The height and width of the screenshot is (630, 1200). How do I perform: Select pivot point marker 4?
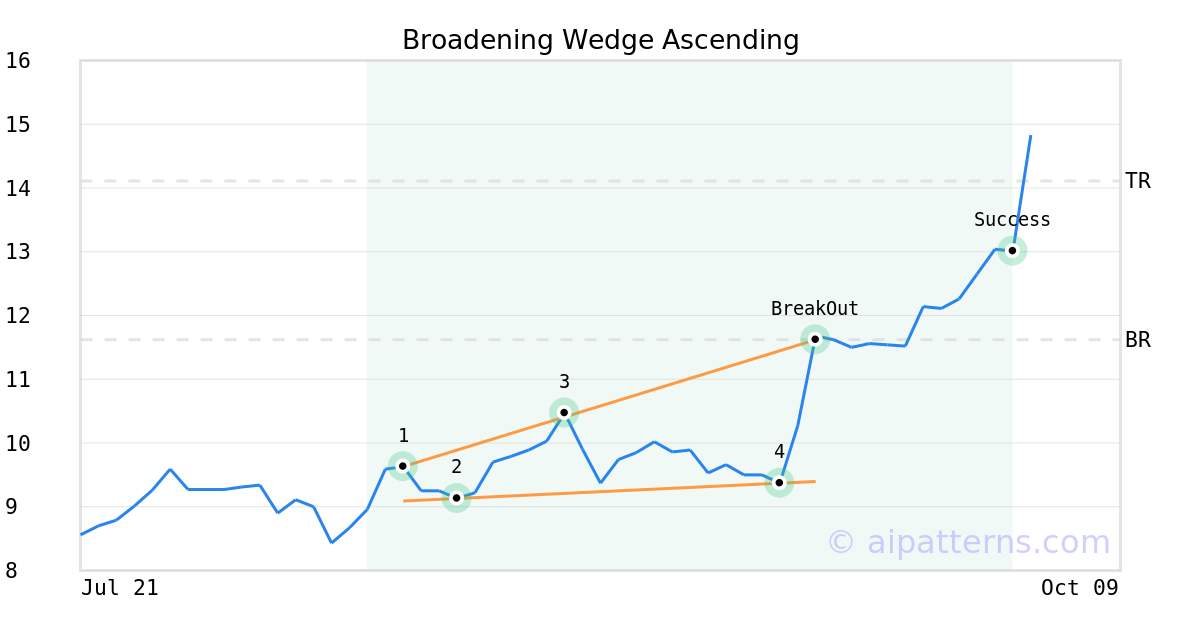(779, 483)
